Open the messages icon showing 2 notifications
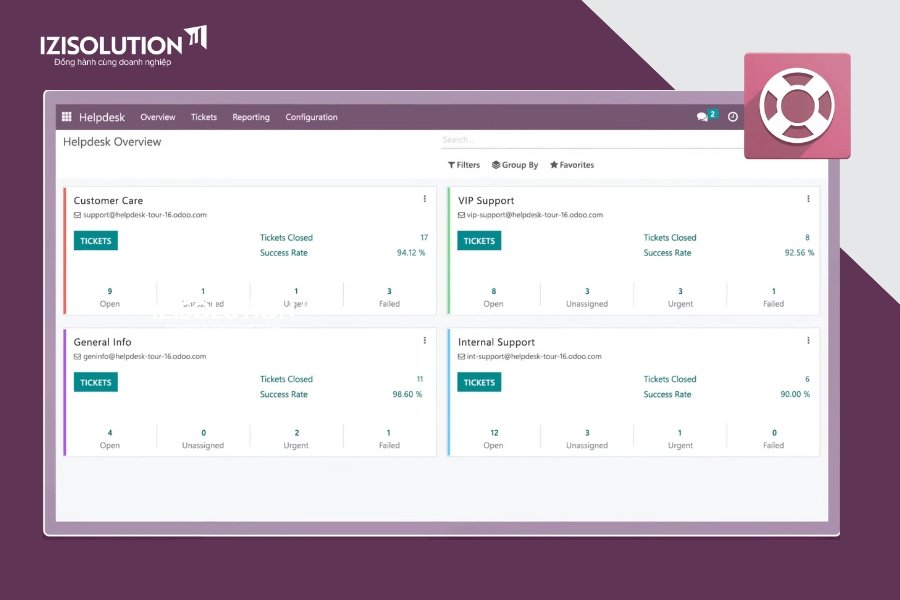The width and height of the screenshot is (900, 600). (703, 116)
